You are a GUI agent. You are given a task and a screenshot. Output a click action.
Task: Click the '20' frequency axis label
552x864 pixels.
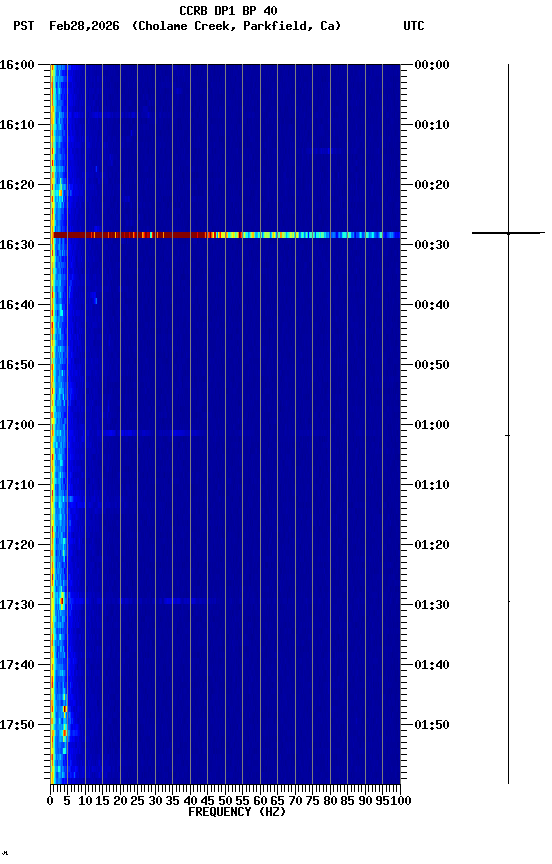(x=120, y=801)
